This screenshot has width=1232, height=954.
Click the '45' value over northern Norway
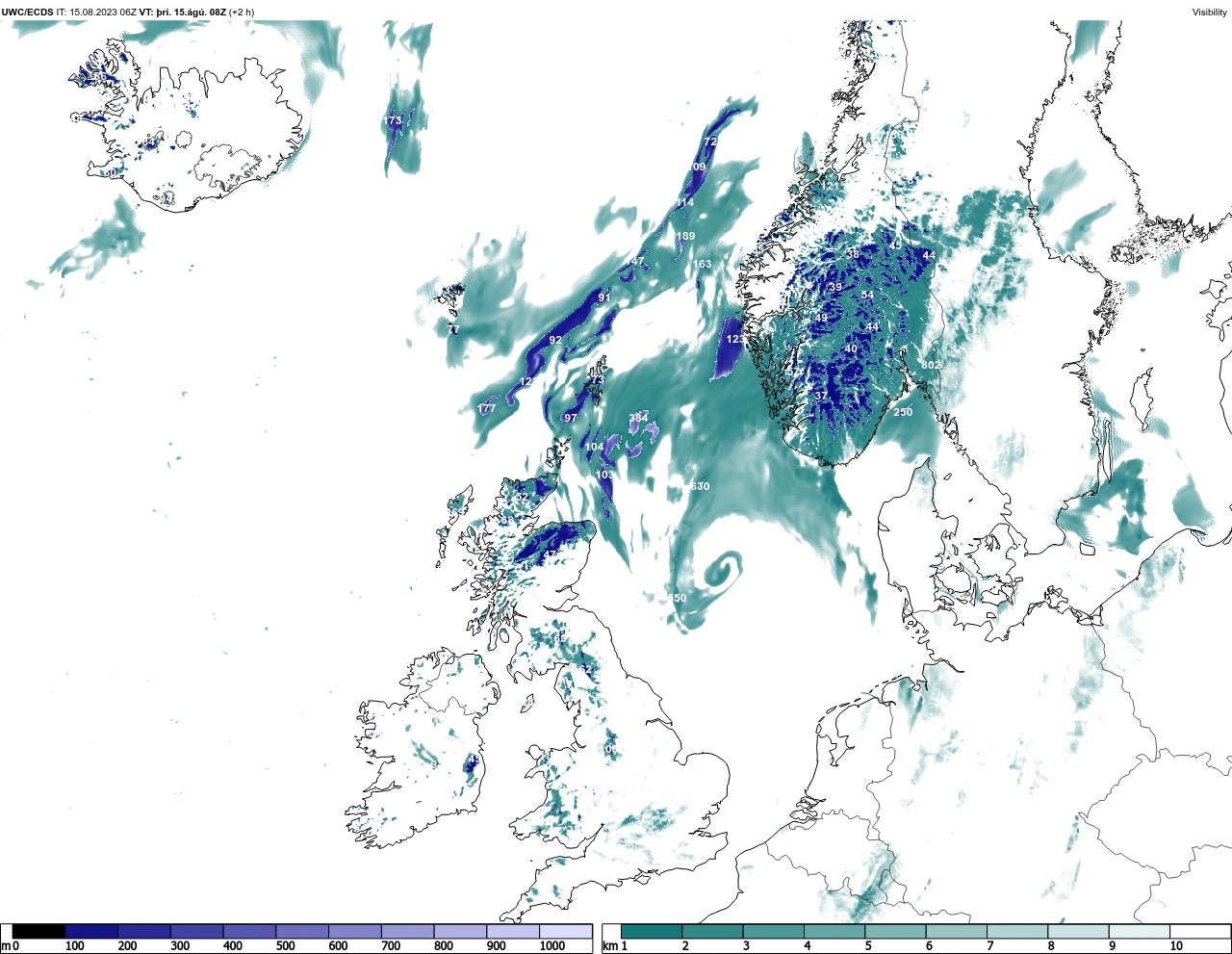895,245
